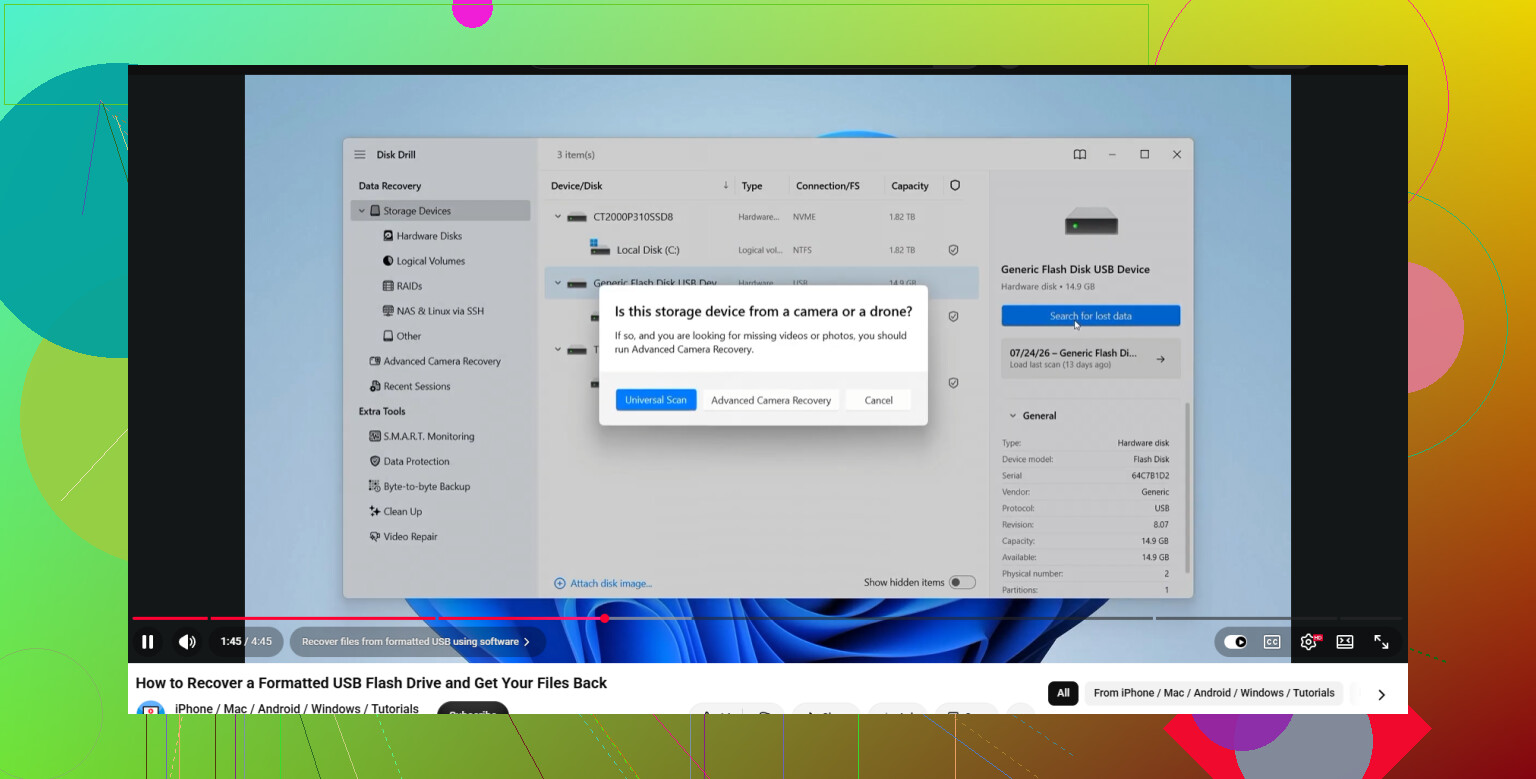
Task: Pause the YouTube video
Action: click(148, 642)
